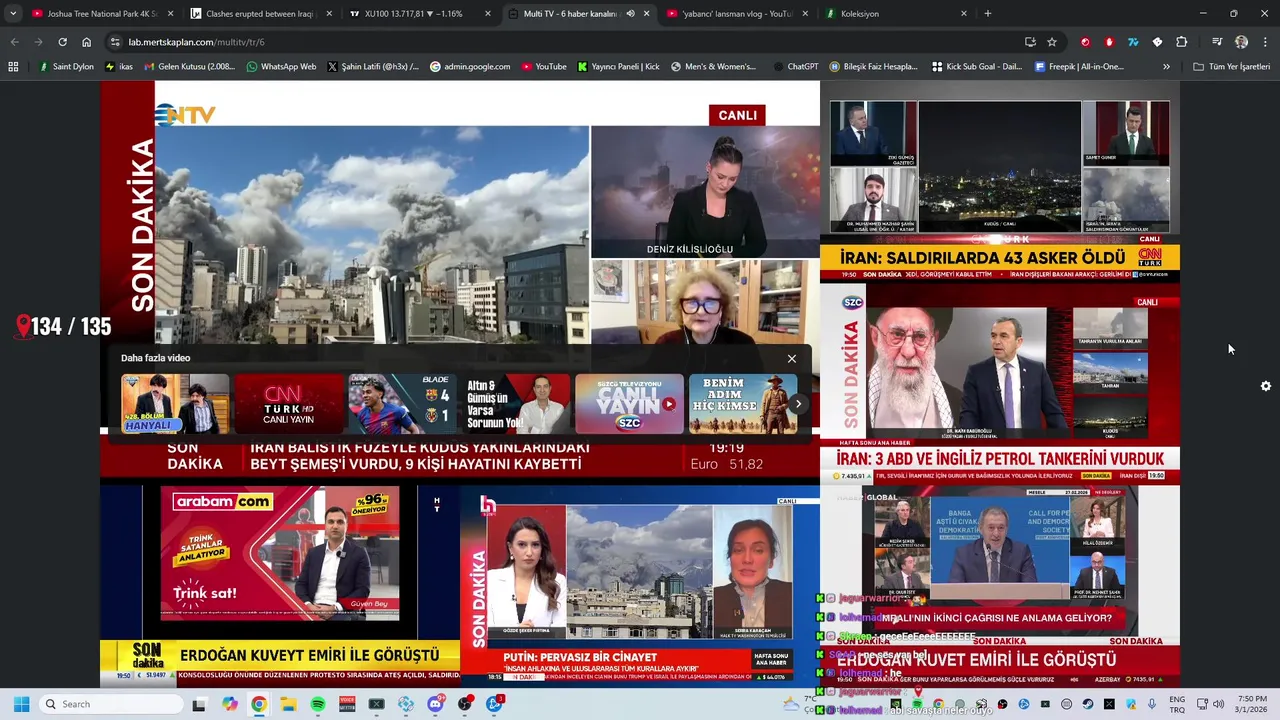Open the ChatGPT bookmark
The height and width of the screenshot is (720, 1280).
pos(795,67)
